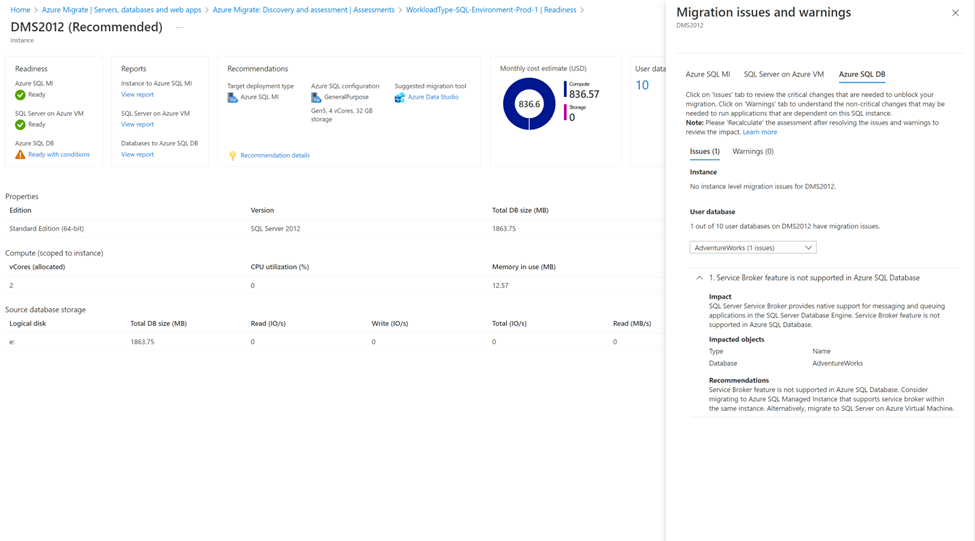Click the magenta Storage legend bar
The width and height of the screenshot is (975, 541).
coord(565,113)
